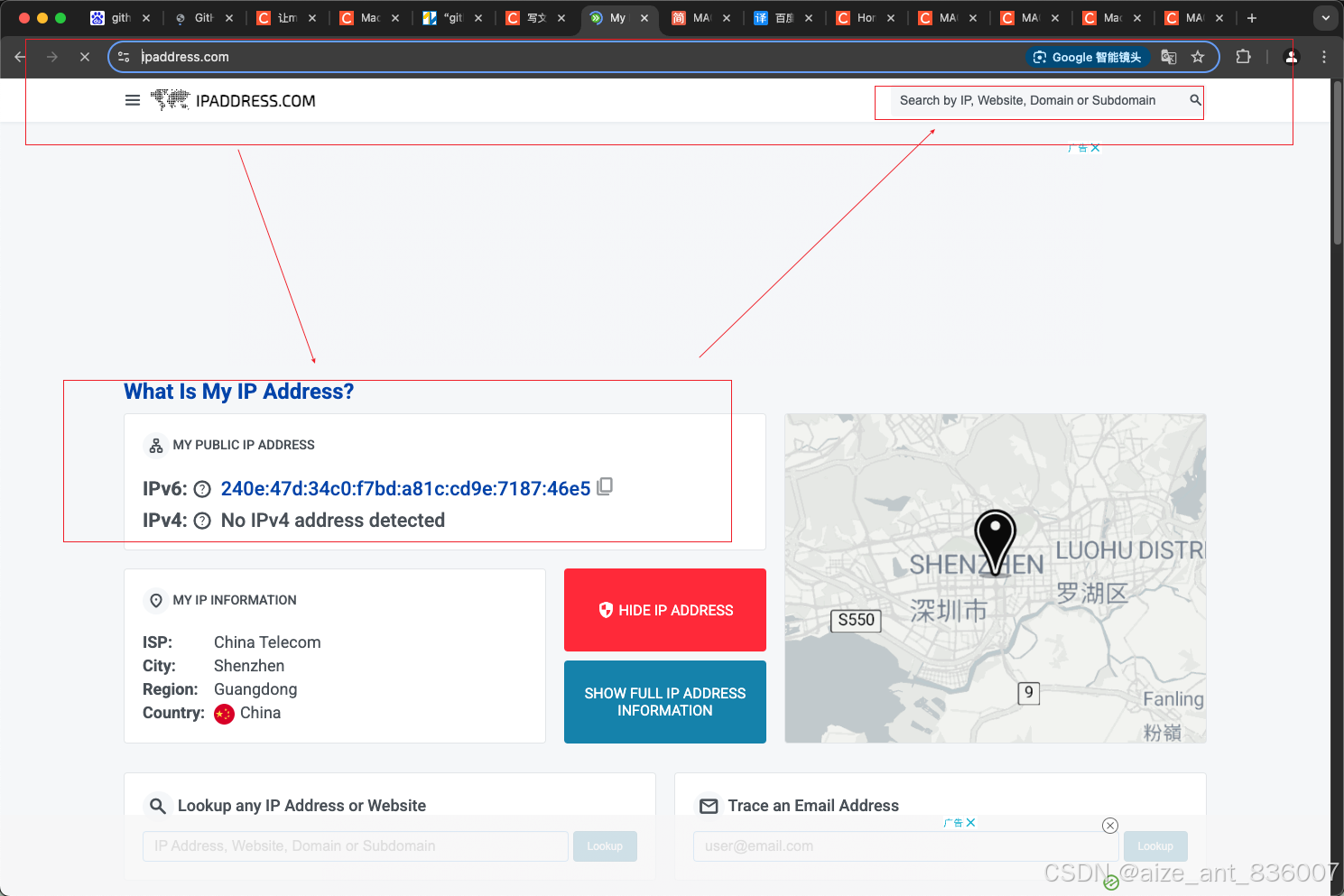
Task: Click the network icon beside MY PUBLIC IP ADDRESS
Action: [156, 446]
